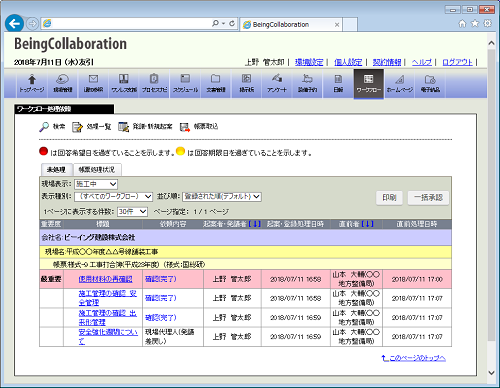The image size is (500, 388).
Task: Click the 一括承認 bulk approve button
Action: point(428,198)
